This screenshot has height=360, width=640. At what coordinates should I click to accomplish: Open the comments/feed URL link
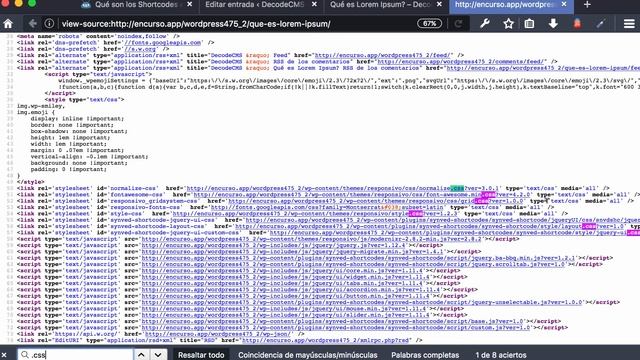pyautogui.click(x=462, y=62)
